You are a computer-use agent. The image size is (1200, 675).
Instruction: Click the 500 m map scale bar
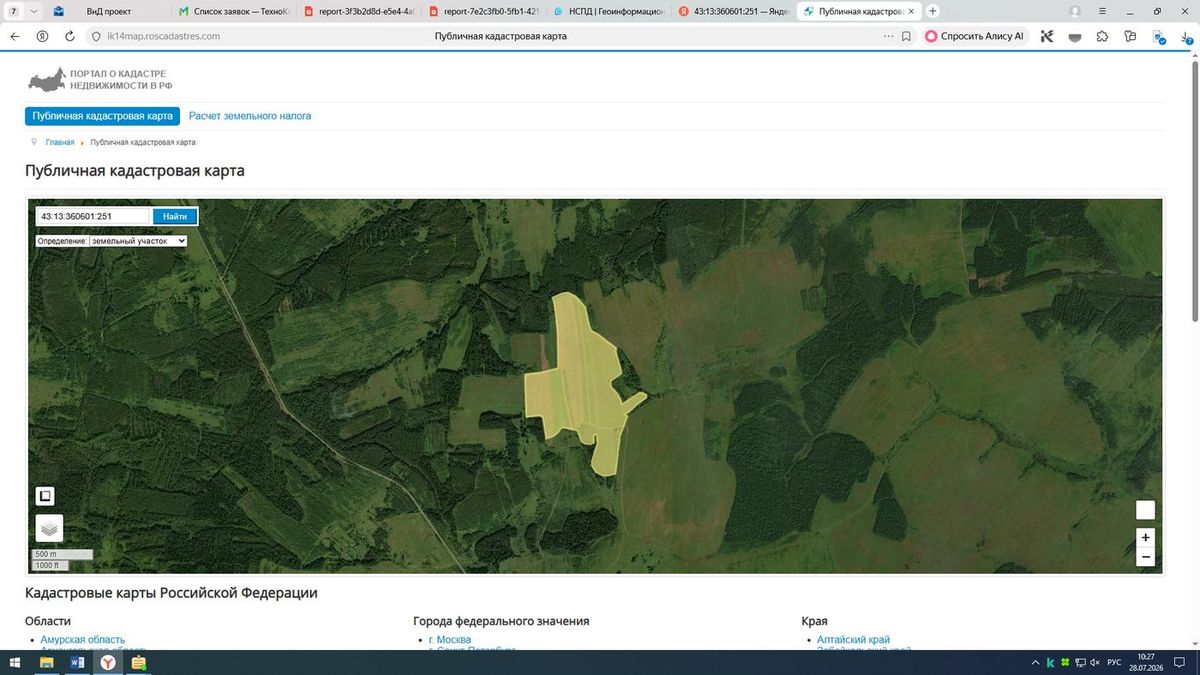point(62,554)
